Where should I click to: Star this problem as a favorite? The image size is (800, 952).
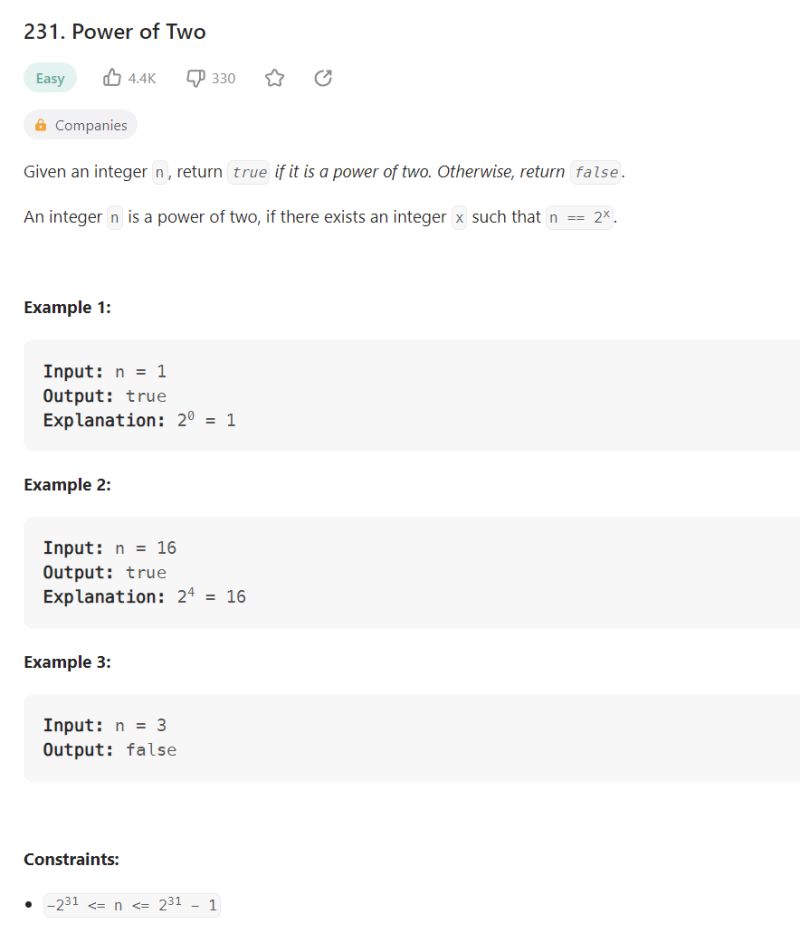click(274, 78)
